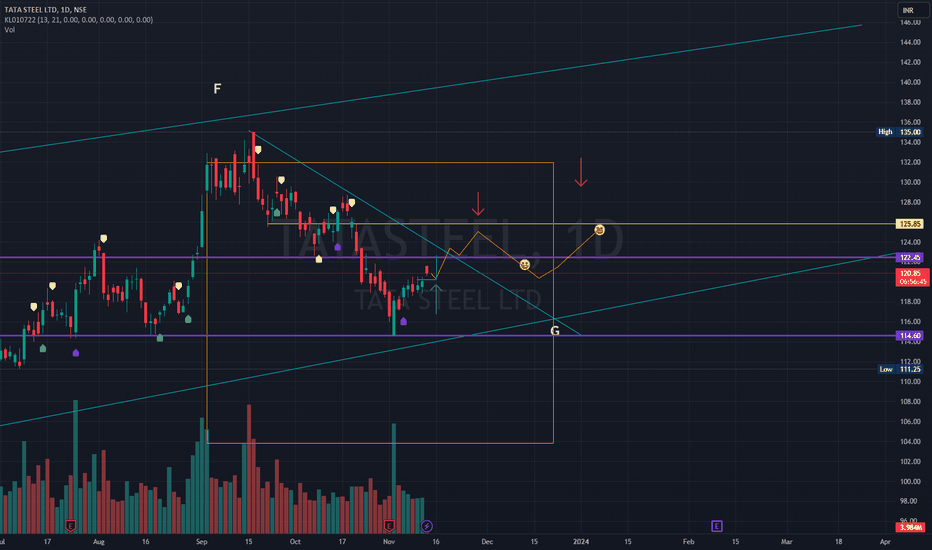The width and height of the screenshot is (932, 550).
Task: Click the High 135.00 label
Action: (x=900, y=132)
